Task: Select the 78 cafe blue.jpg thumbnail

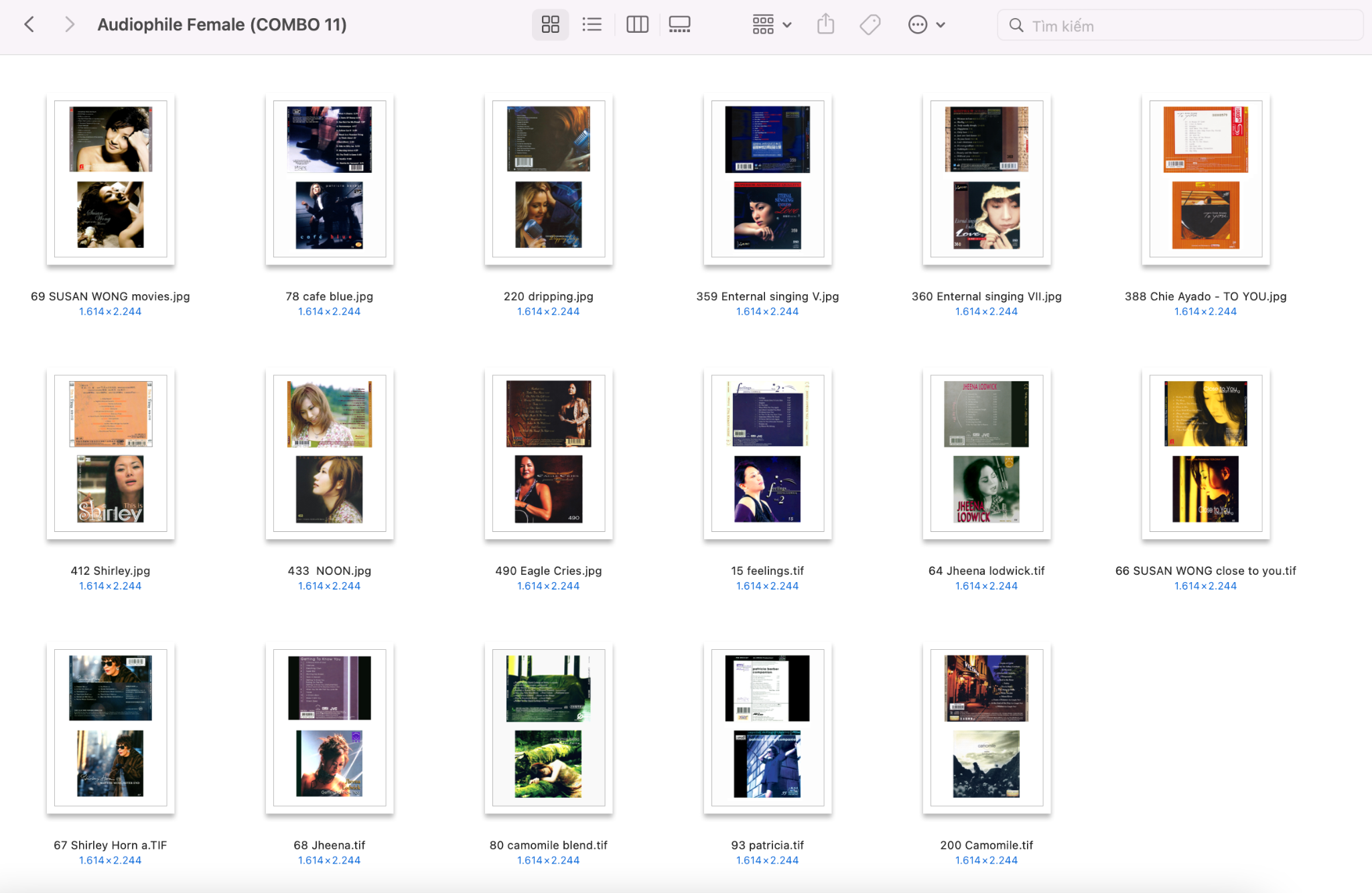Action: pyautogui.click(x=330, y=179)
